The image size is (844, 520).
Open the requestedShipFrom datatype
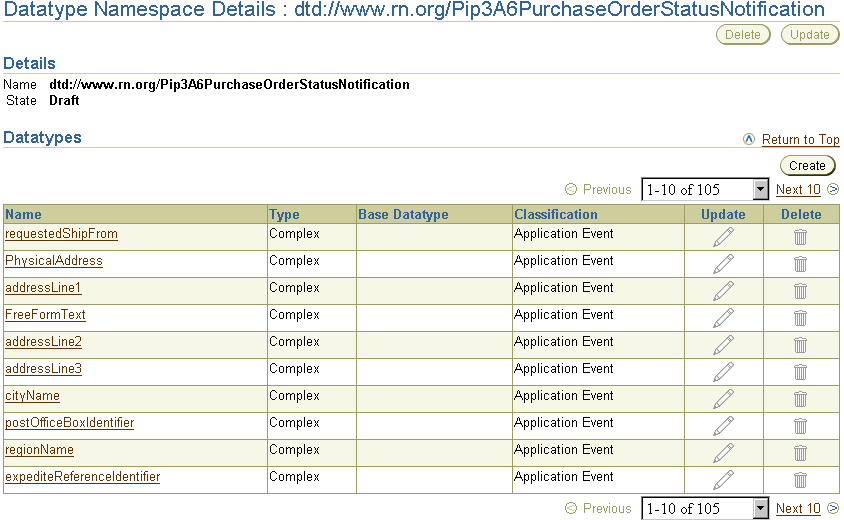61,234
